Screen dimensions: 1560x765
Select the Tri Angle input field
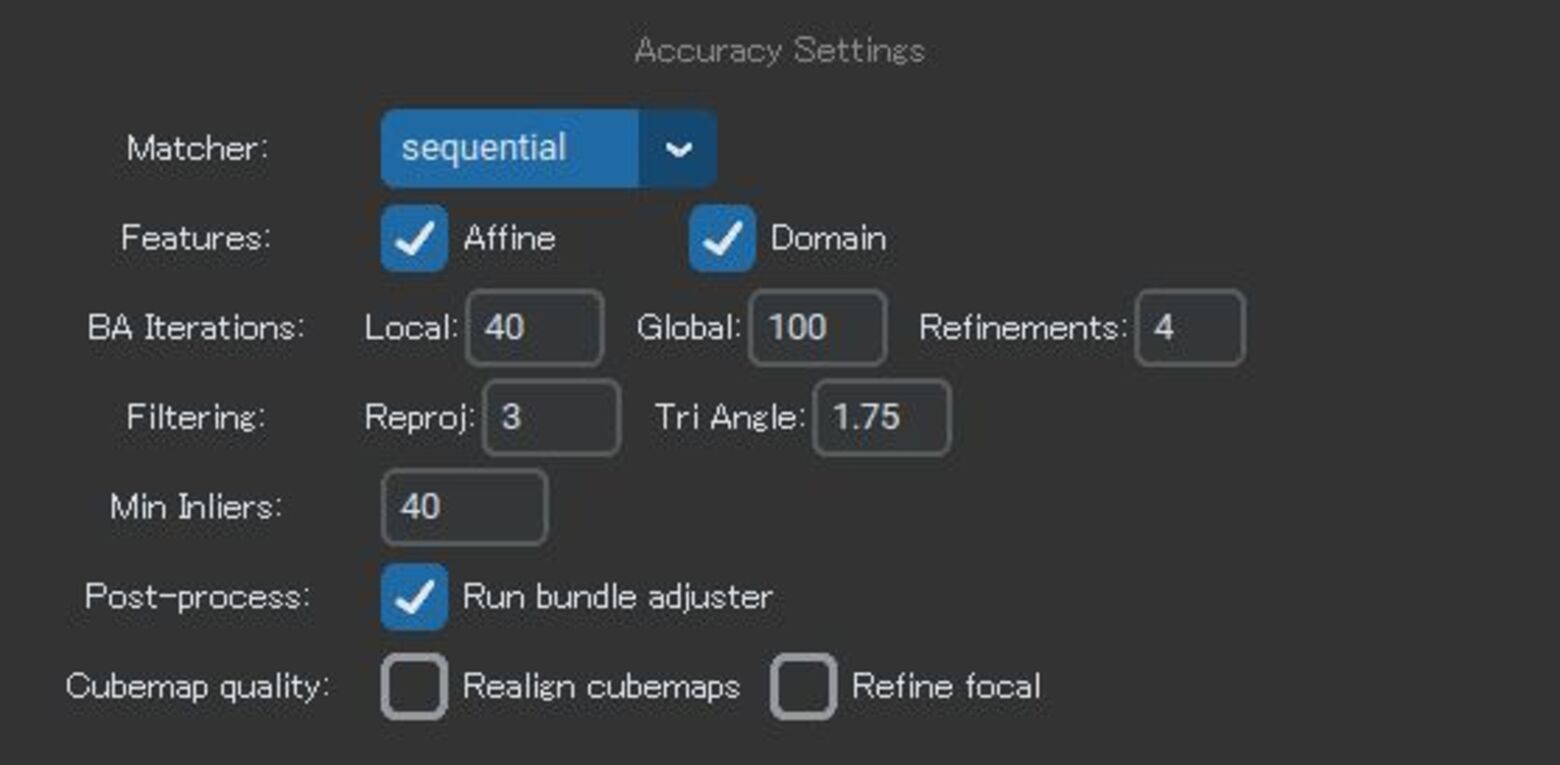click(x=881, y=417)
